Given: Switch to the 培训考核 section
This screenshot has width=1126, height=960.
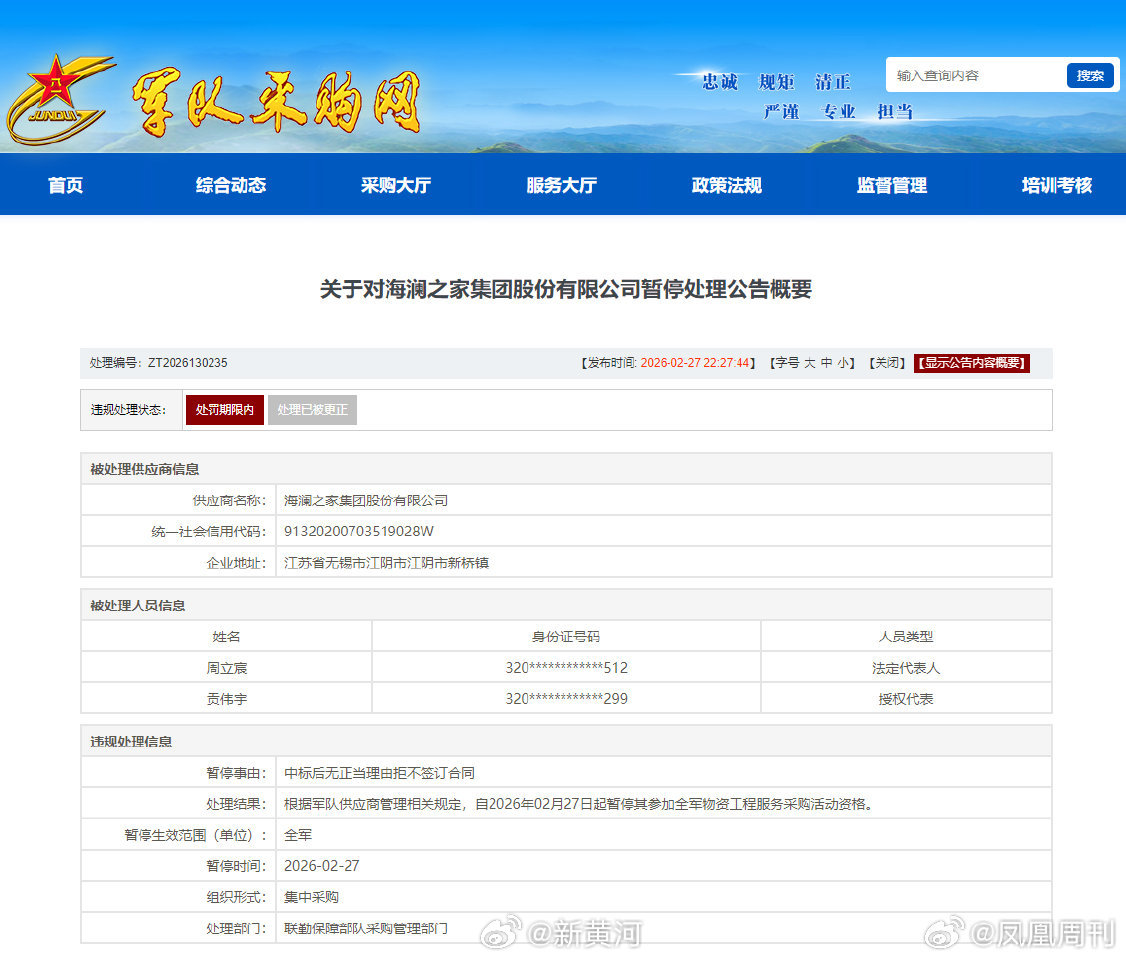Looking at the screenshot, I should tap(1057, 185).
